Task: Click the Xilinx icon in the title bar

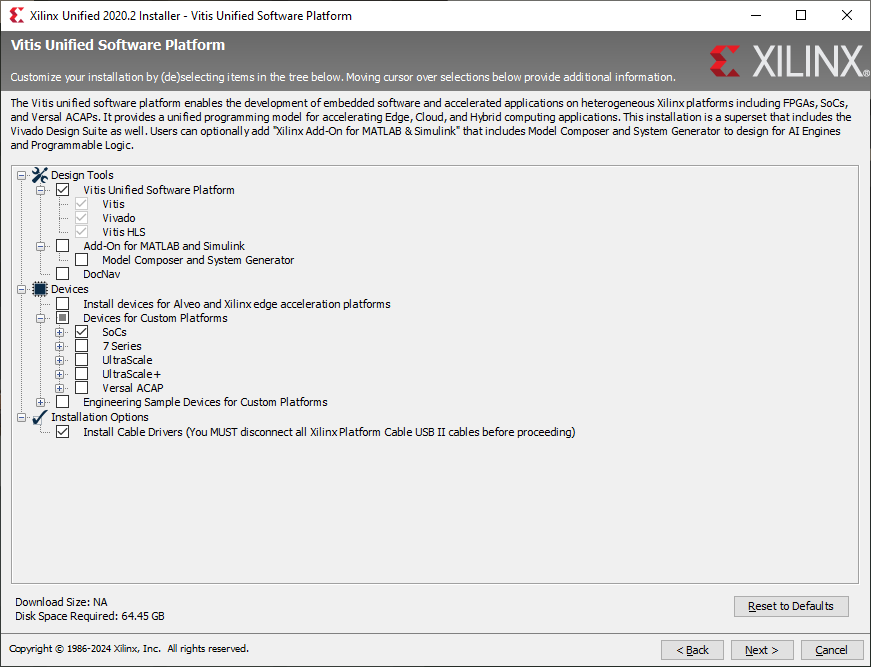Action: coord(16,16)
